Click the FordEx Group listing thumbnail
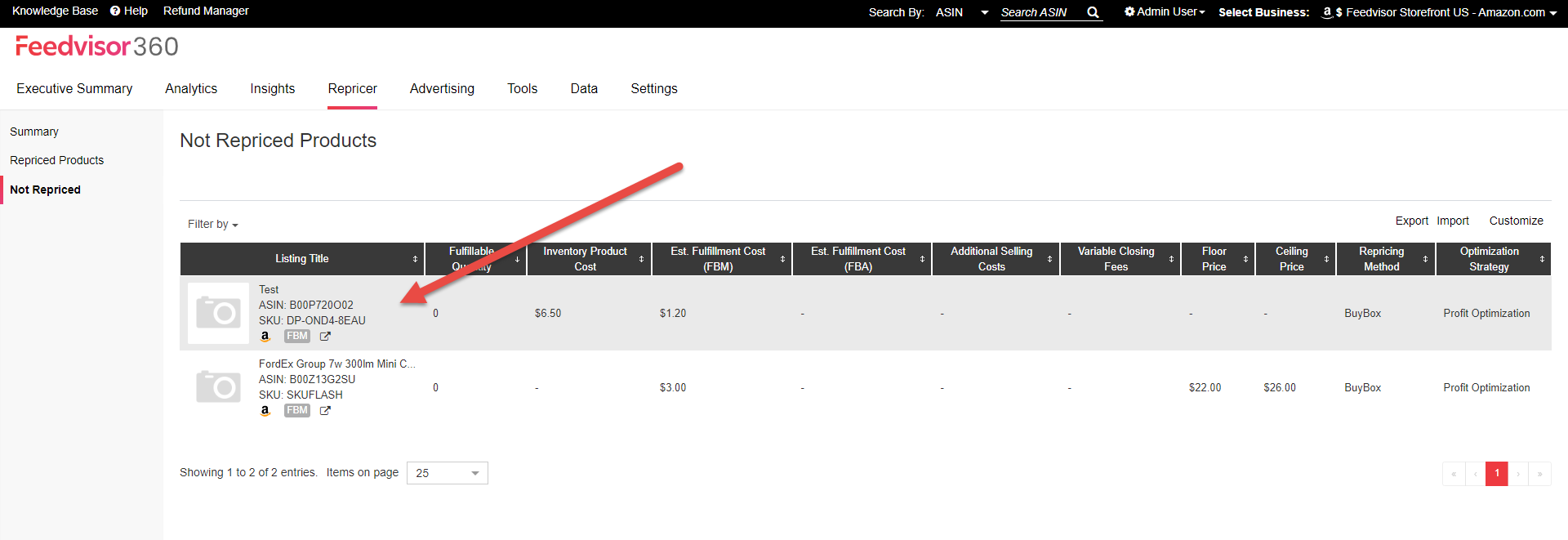The width and height of the screenshot is (1568, 540). (x=218, y=387)
